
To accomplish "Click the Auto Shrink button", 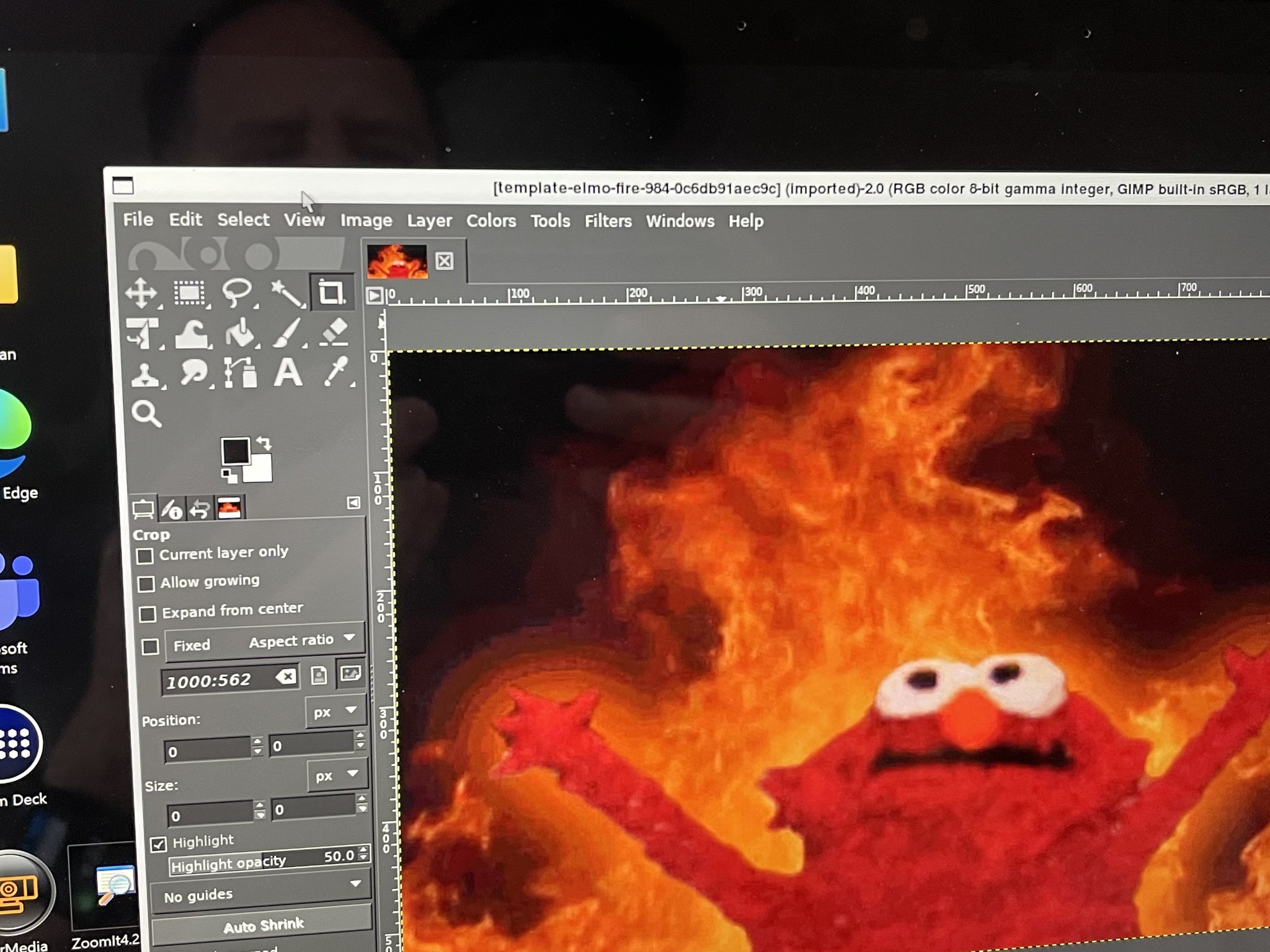I will (263, 926).
